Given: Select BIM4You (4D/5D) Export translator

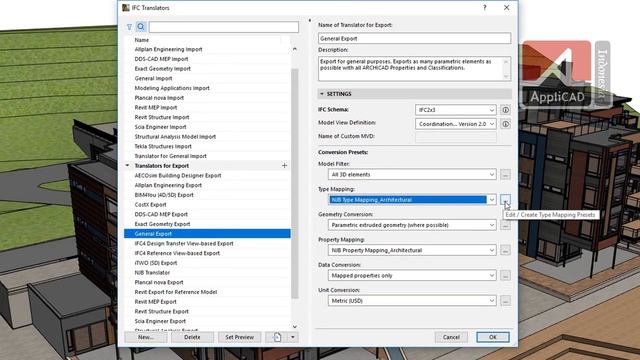Looking at the screenshot, I should (207, 195).
